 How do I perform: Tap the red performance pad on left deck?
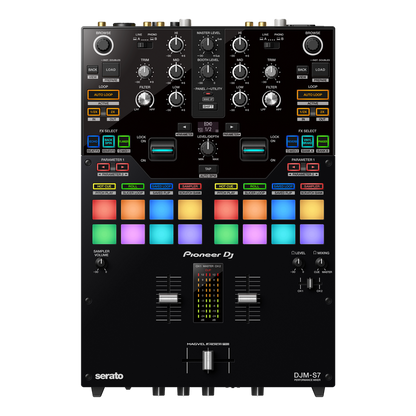(104, 210)
